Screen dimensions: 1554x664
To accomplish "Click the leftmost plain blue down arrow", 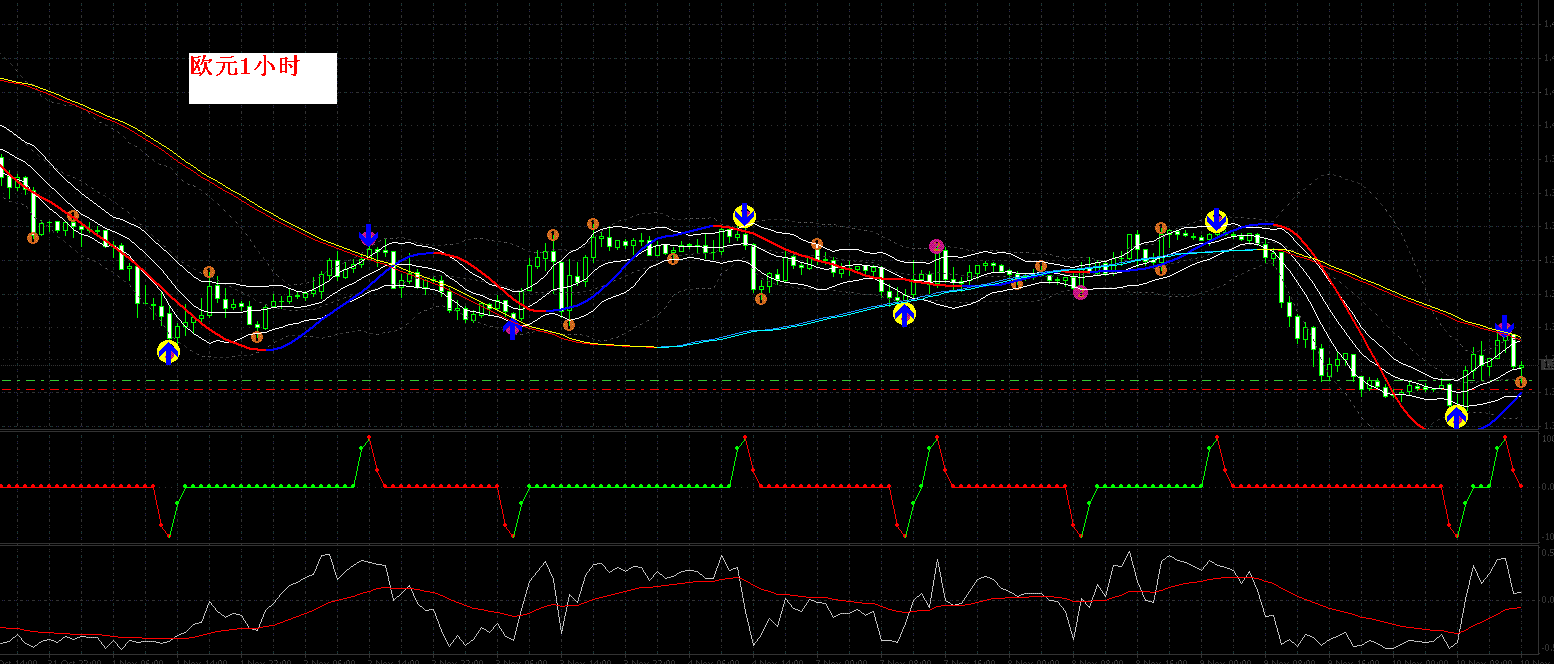I will [368, 235].
